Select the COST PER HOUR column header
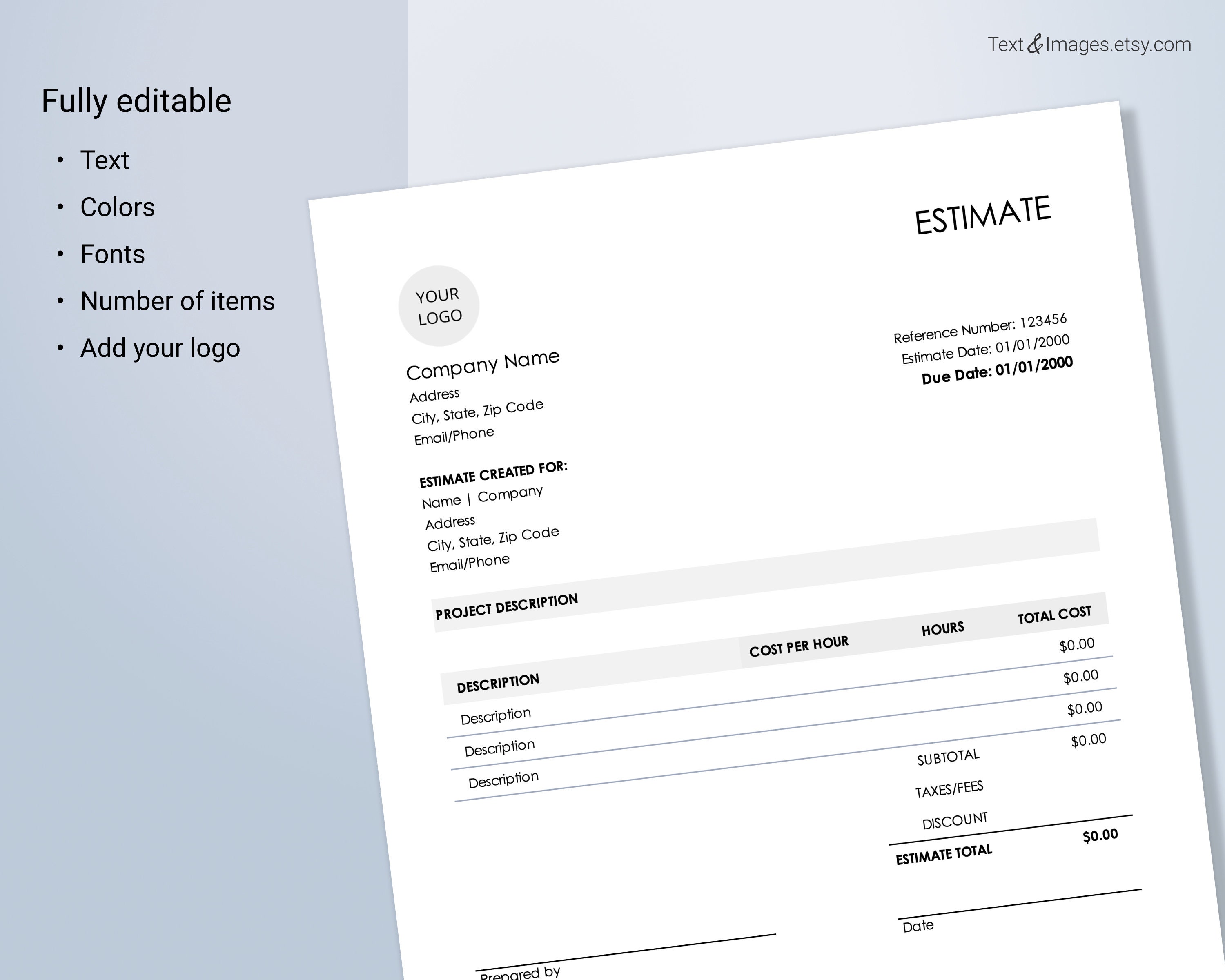The height and width of the screenshot is (980, 1225). coord(799,642)
